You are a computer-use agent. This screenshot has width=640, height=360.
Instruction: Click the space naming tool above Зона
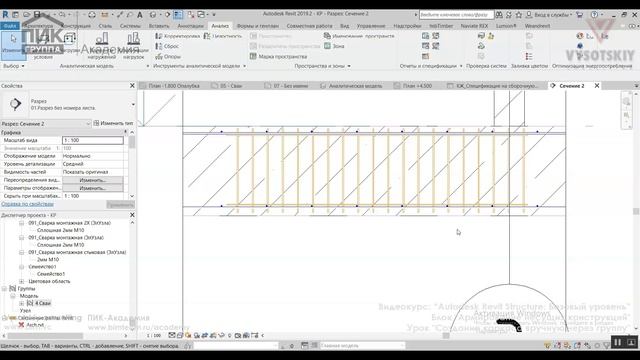[x=359, y=36]
